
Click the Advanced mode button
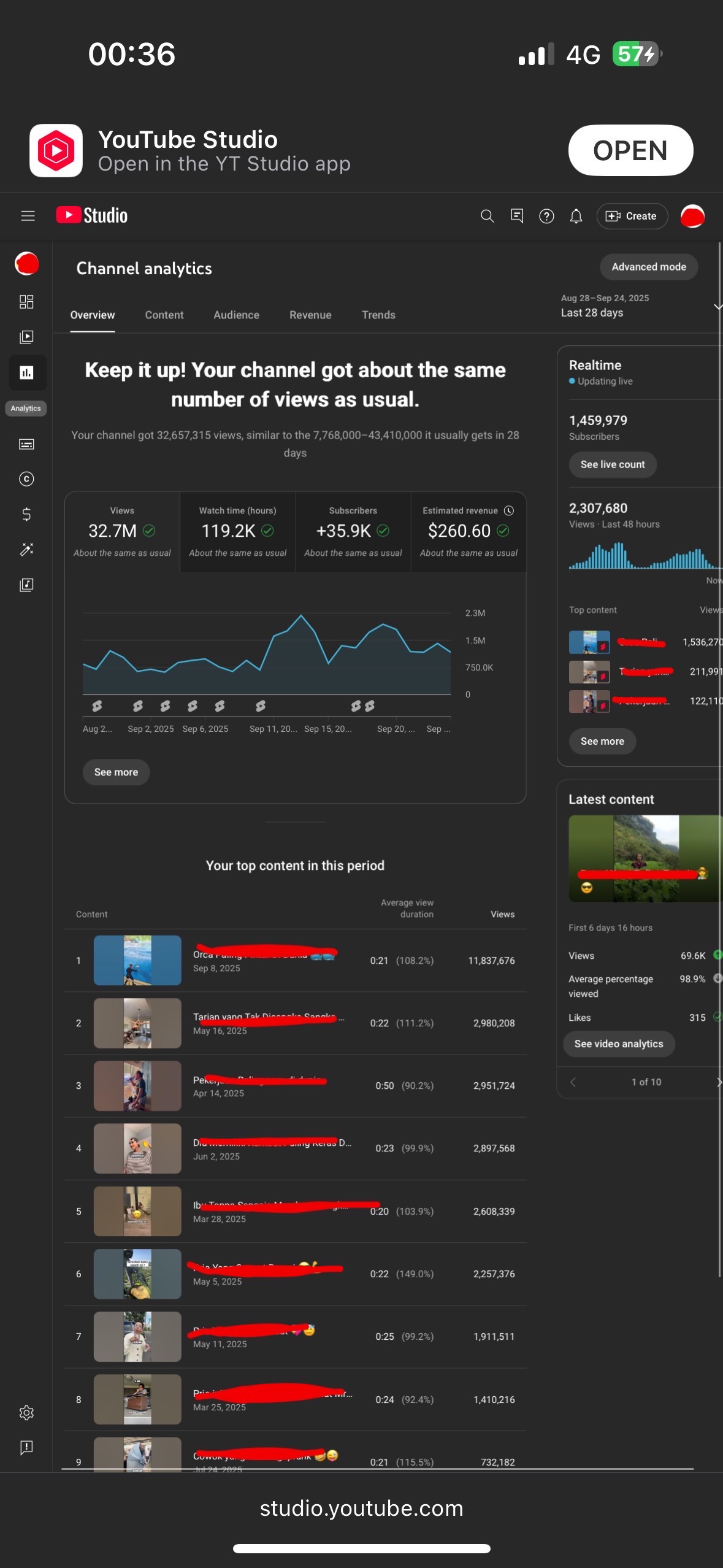[x=648, y=267]
